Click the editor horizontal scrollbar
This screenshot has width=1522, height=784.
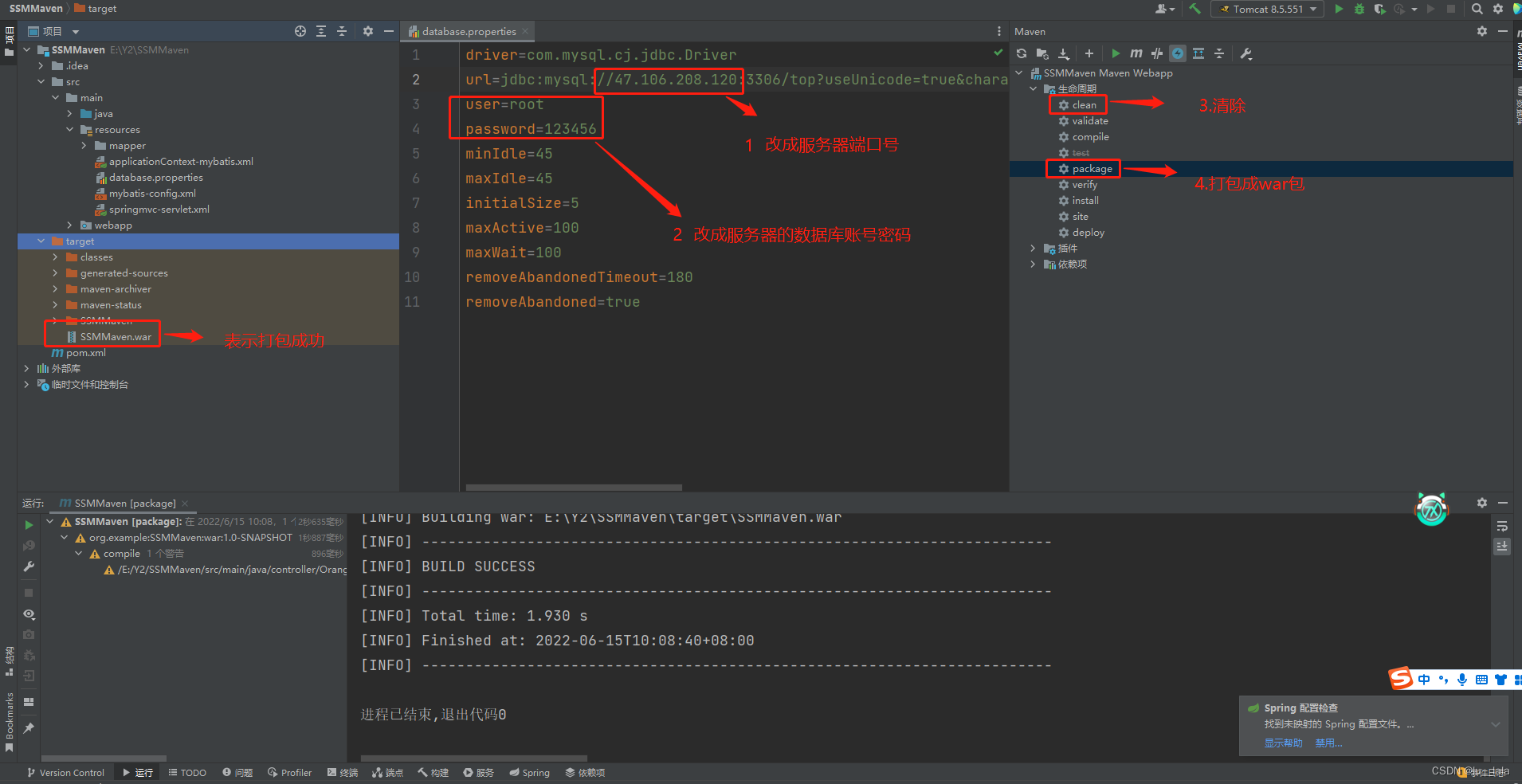click(572, 487)
